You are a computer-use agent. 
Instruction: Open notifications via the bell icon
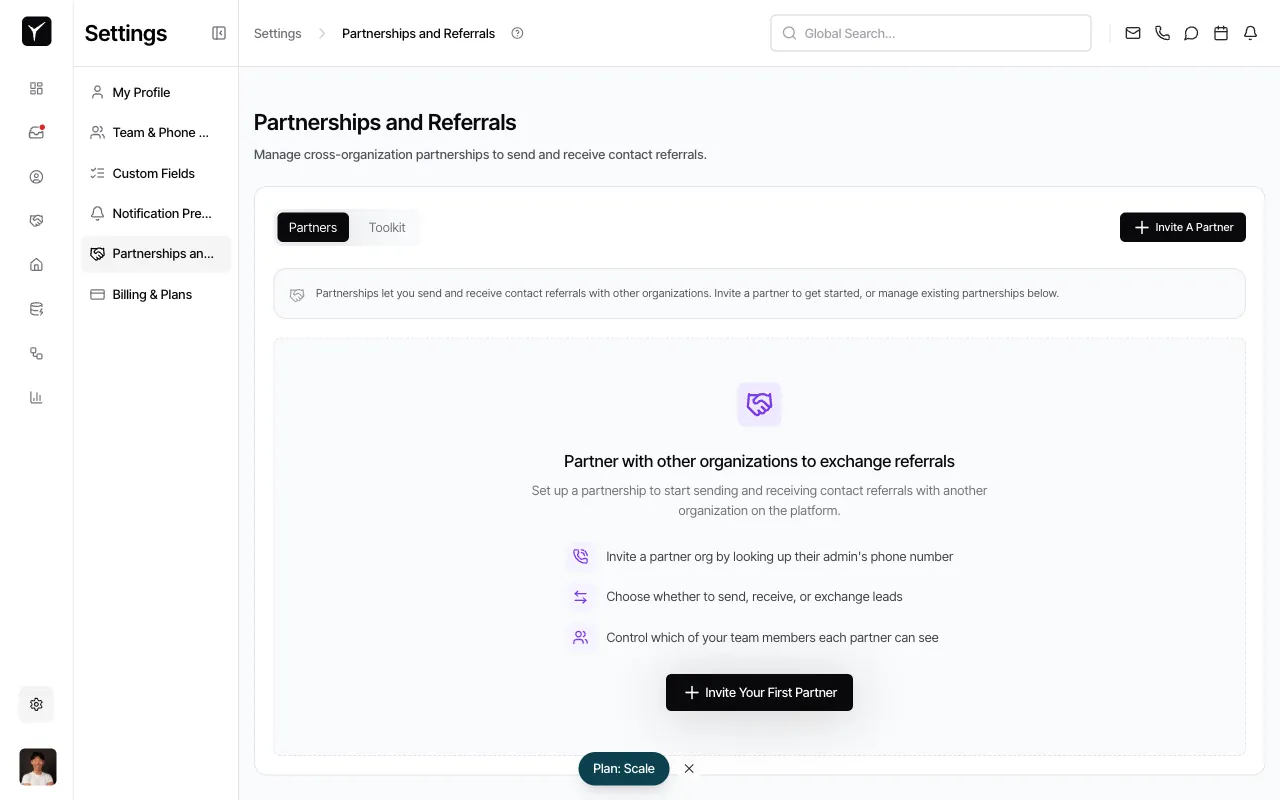pyautogui.click(x=1250, y=33)
